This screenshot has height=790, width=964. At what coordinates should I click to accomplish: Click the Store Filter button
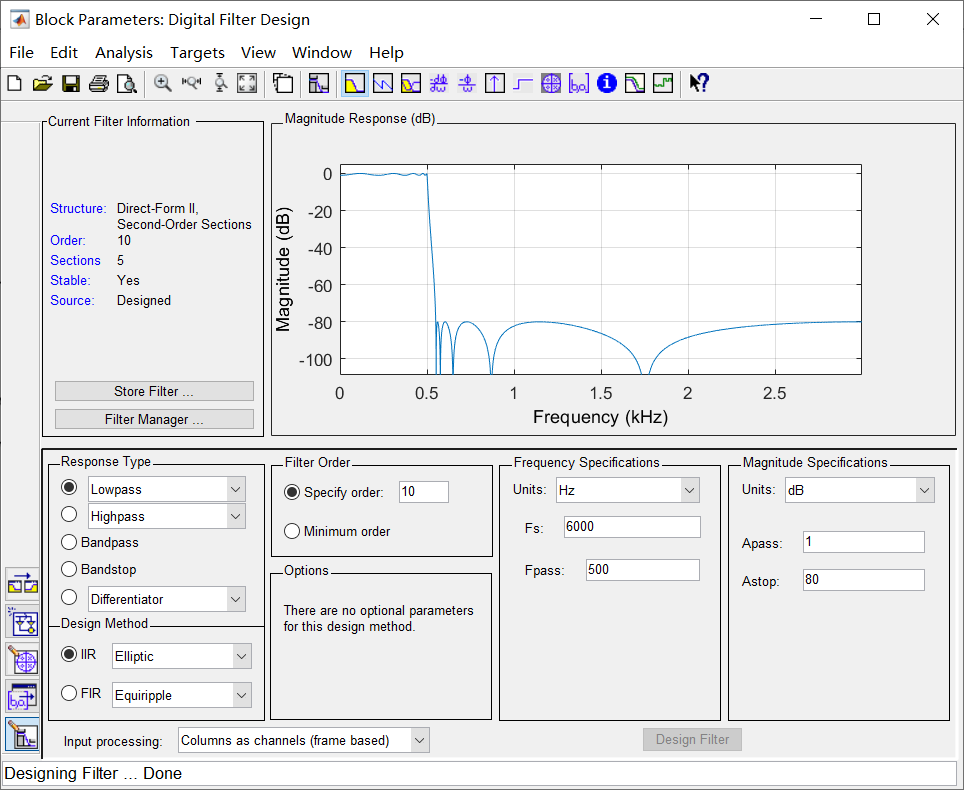pos(154,391)
